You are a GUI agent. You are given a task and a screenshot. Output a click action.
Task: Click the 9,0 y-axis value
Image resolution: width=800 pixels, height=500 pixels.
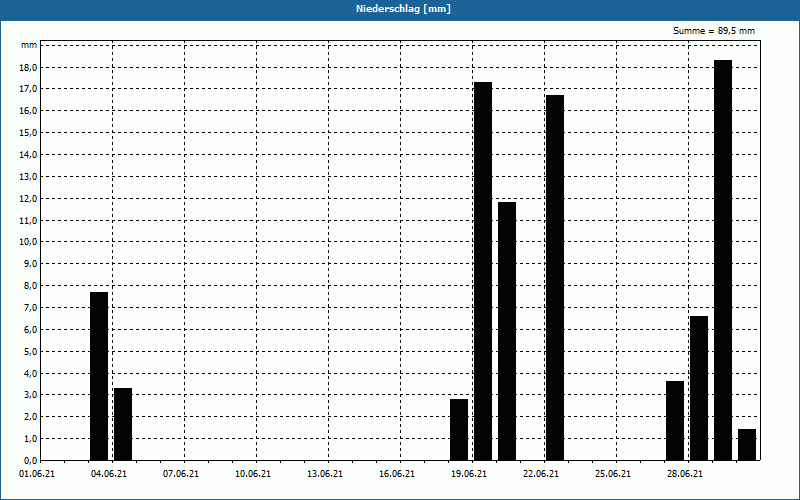coord(30,264)
